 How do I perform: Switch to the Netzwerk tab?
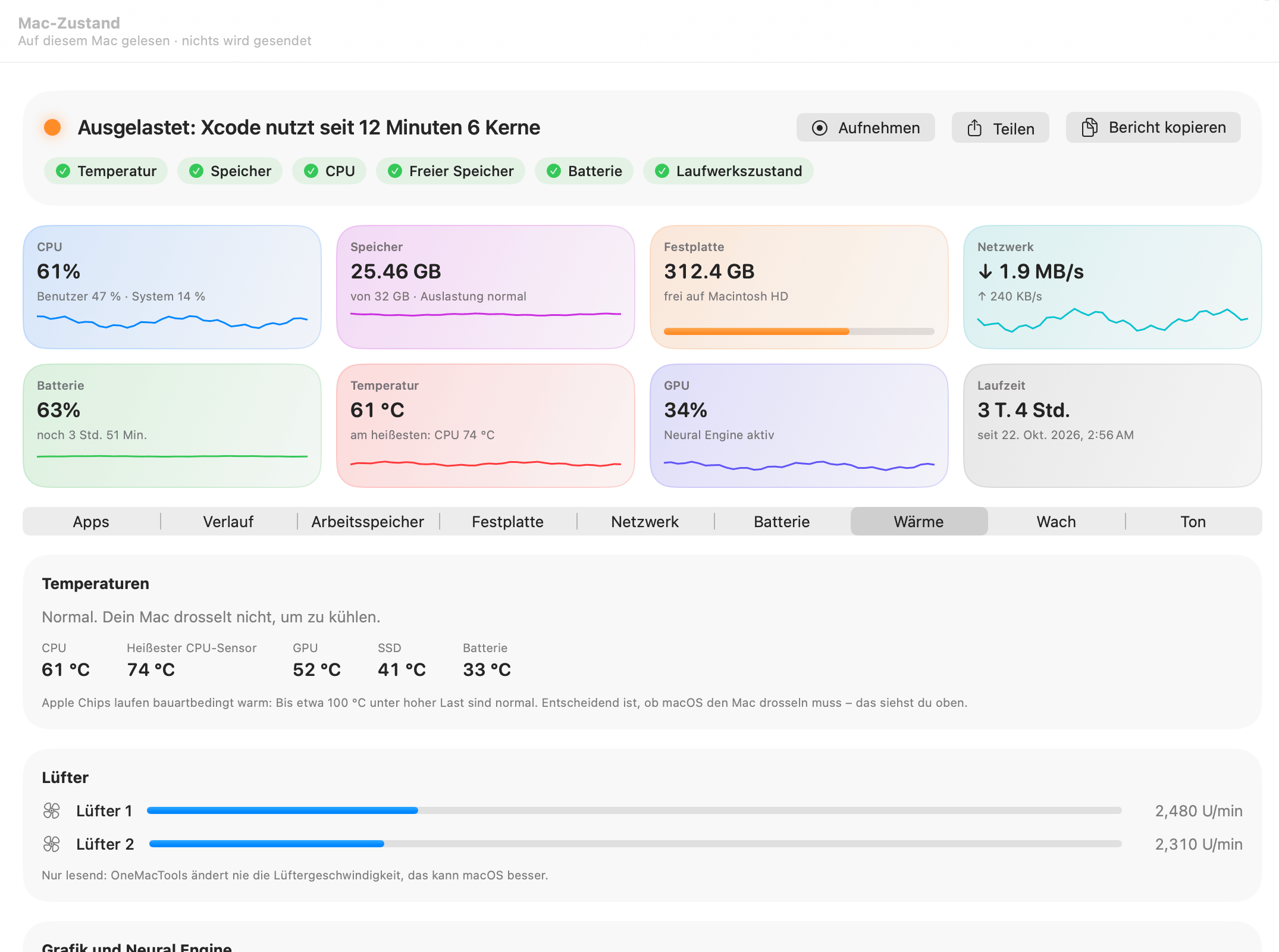pyautogui.click(x=645, y=521)
